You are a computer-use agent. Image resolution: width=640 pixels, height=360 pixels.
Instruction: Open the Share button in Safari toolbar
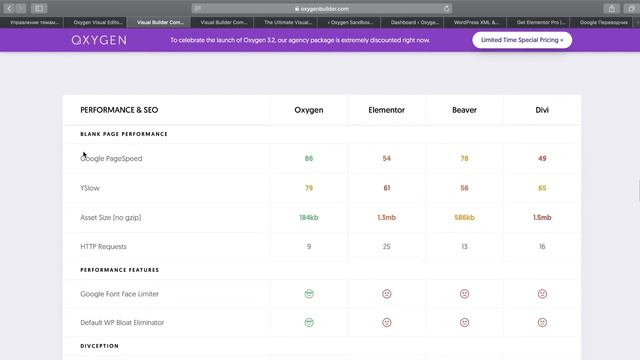point(611,8)
